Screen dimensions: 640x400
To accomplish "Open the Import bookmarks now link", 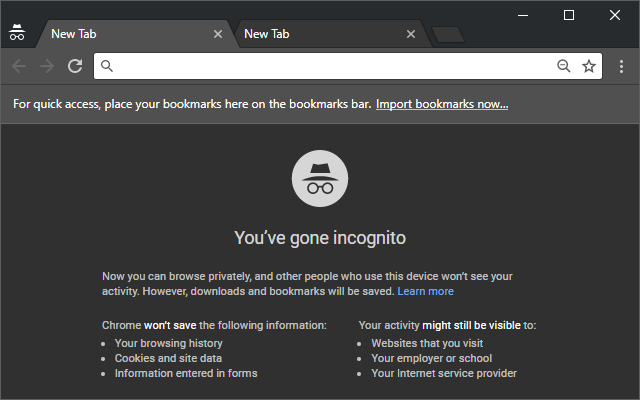I will [442, 104].
